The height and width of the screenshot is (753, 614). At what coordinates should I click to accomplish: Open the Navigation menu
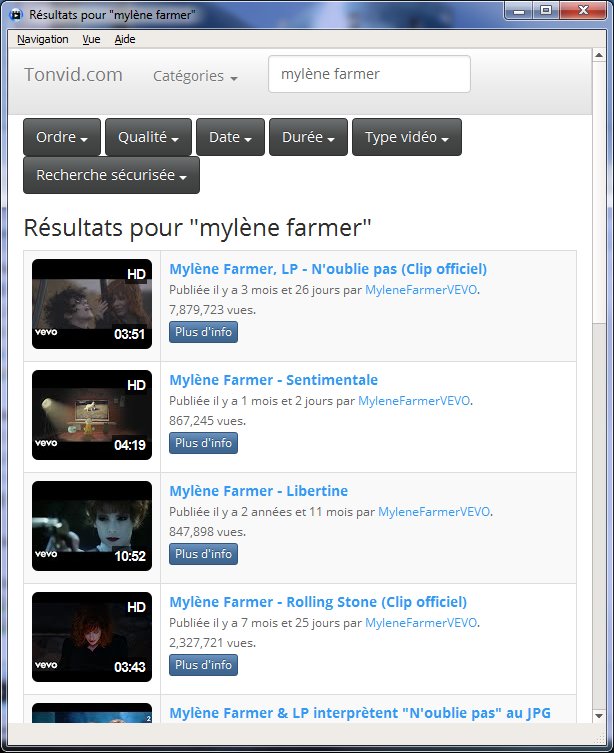tap(42, 39)
